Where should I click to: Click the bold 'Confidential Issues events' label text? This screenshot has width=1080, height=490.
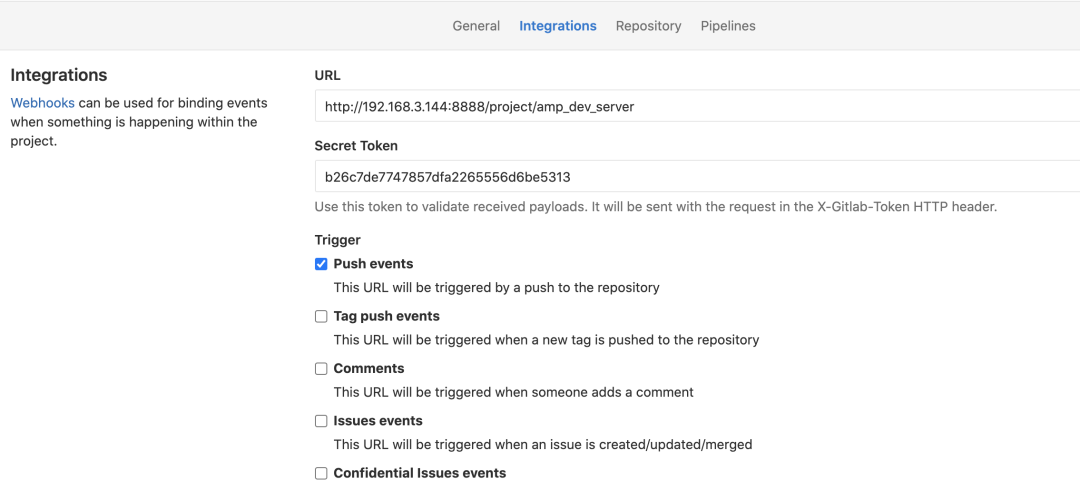pos(420,473)
